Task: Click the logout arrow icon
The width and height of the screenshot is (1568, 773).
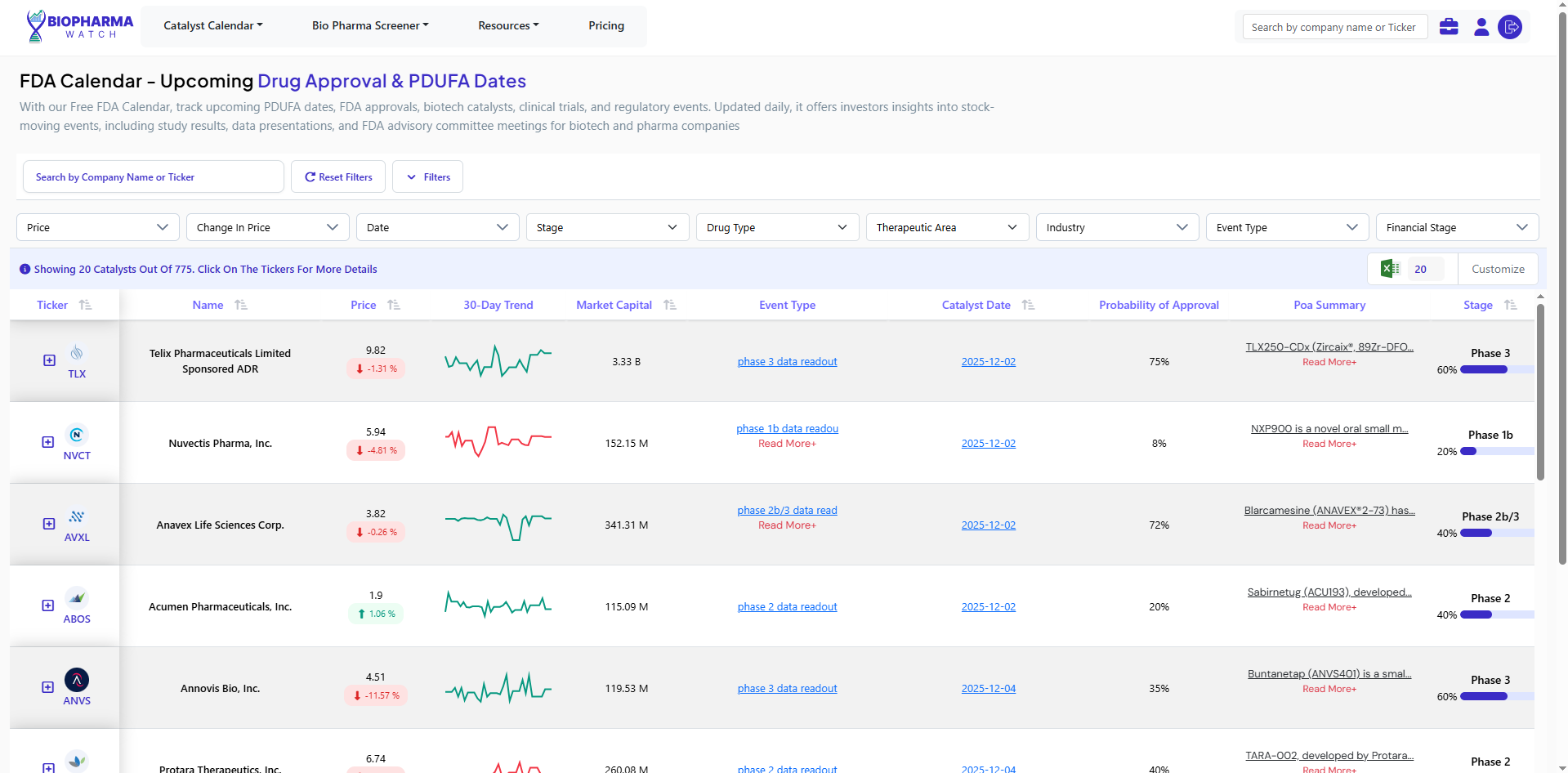Action: pyautogui.click(x=1510, y=27)
